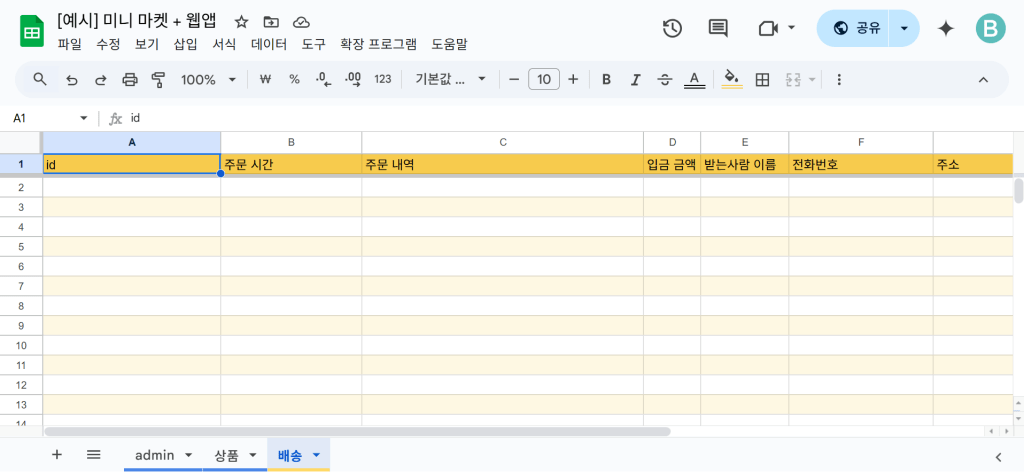Open the 배송 sheet tab dropdown arrow
Screen dimensions: 1024x472
coord(317,455)
